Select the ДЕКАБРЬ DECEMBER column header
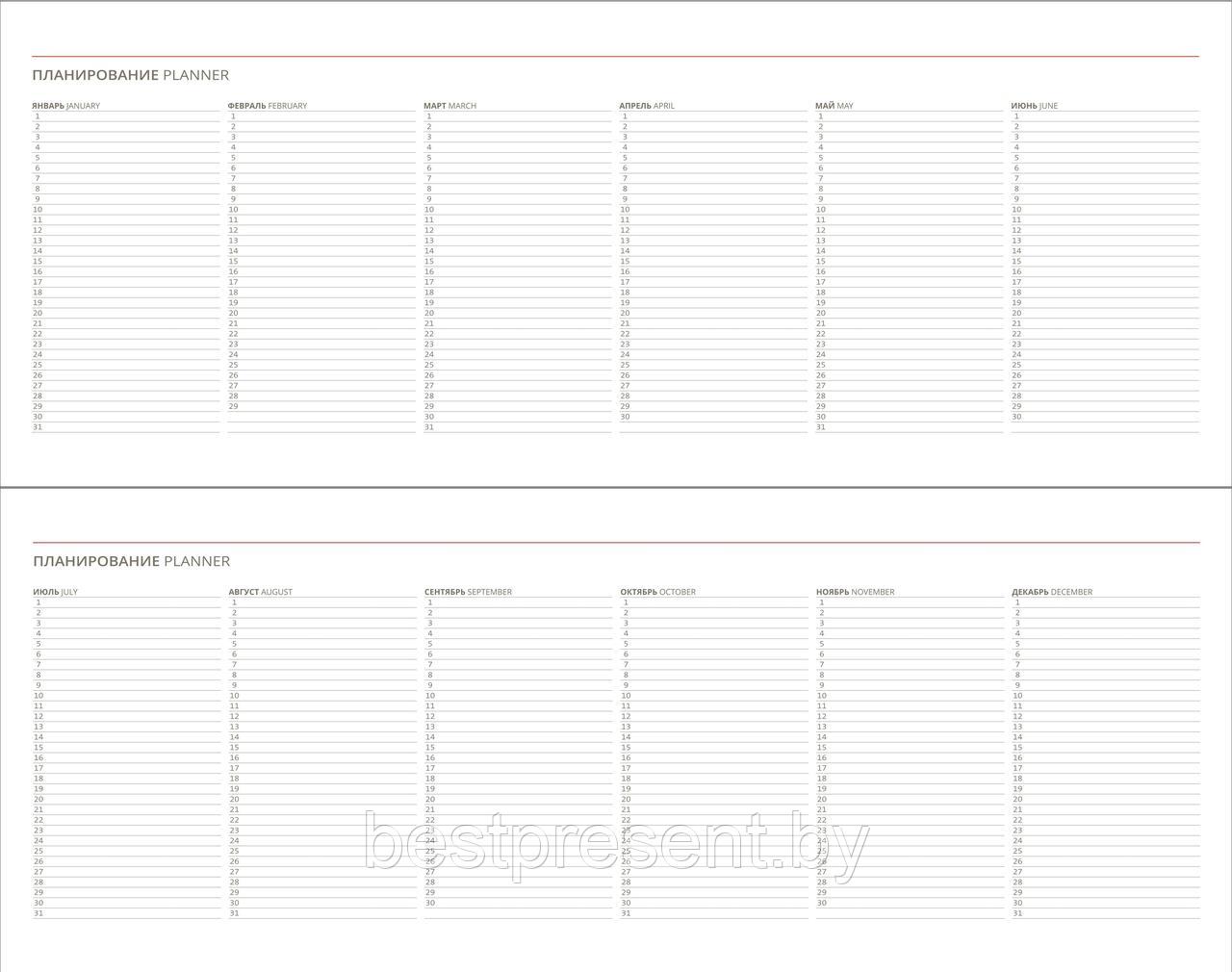This screenshot has width=1232, height=972. click(1052, 592)
